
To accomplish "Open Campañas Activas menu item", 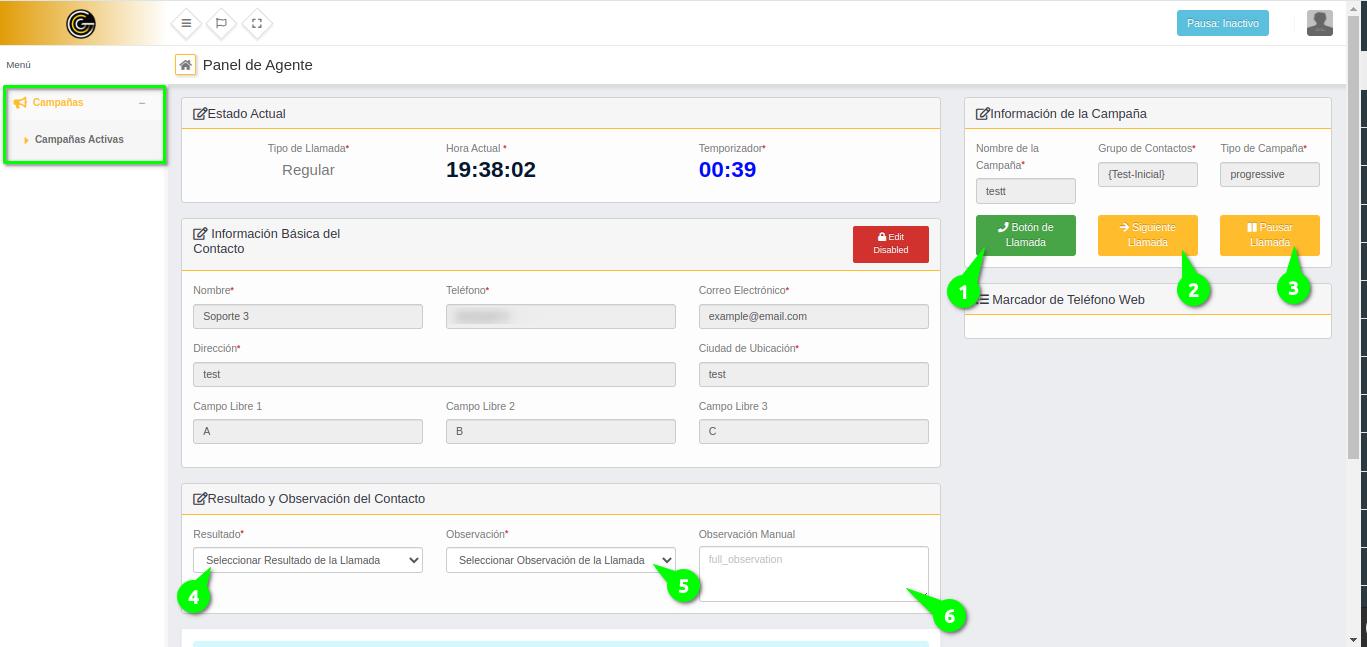I will 79,140.
